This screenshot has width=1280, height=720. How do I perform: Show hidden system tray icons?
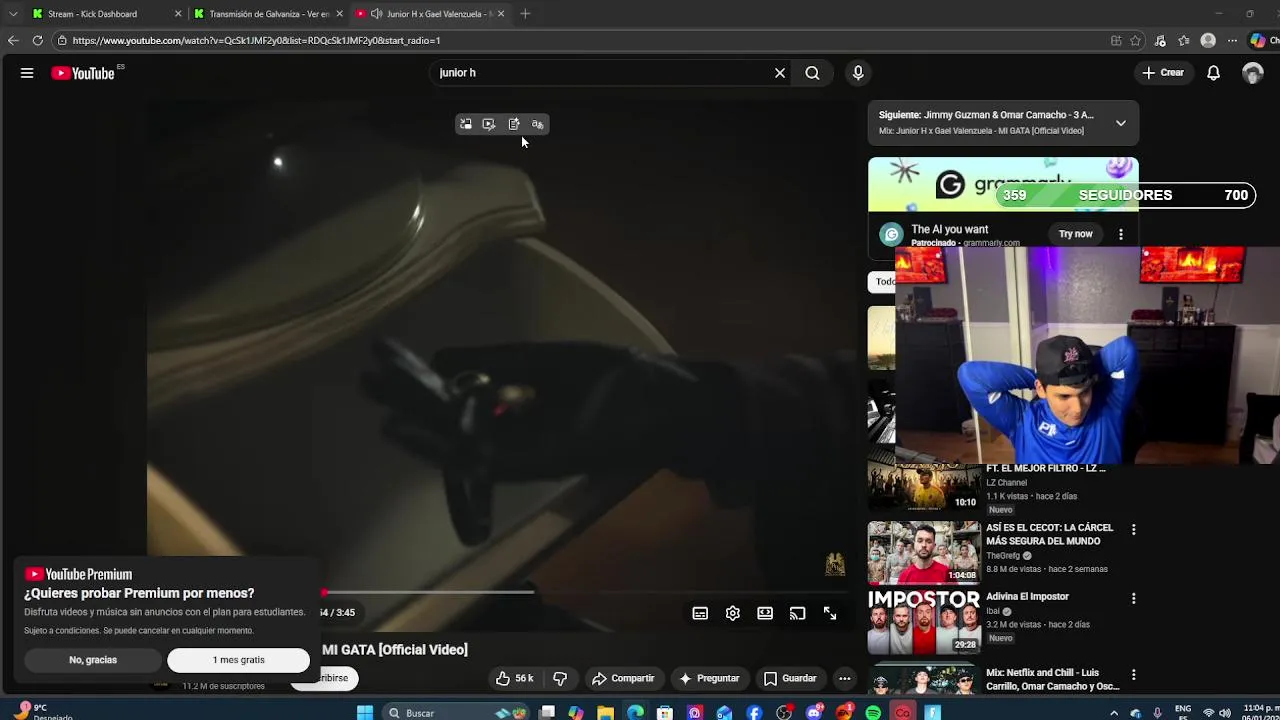[1114, 713]
